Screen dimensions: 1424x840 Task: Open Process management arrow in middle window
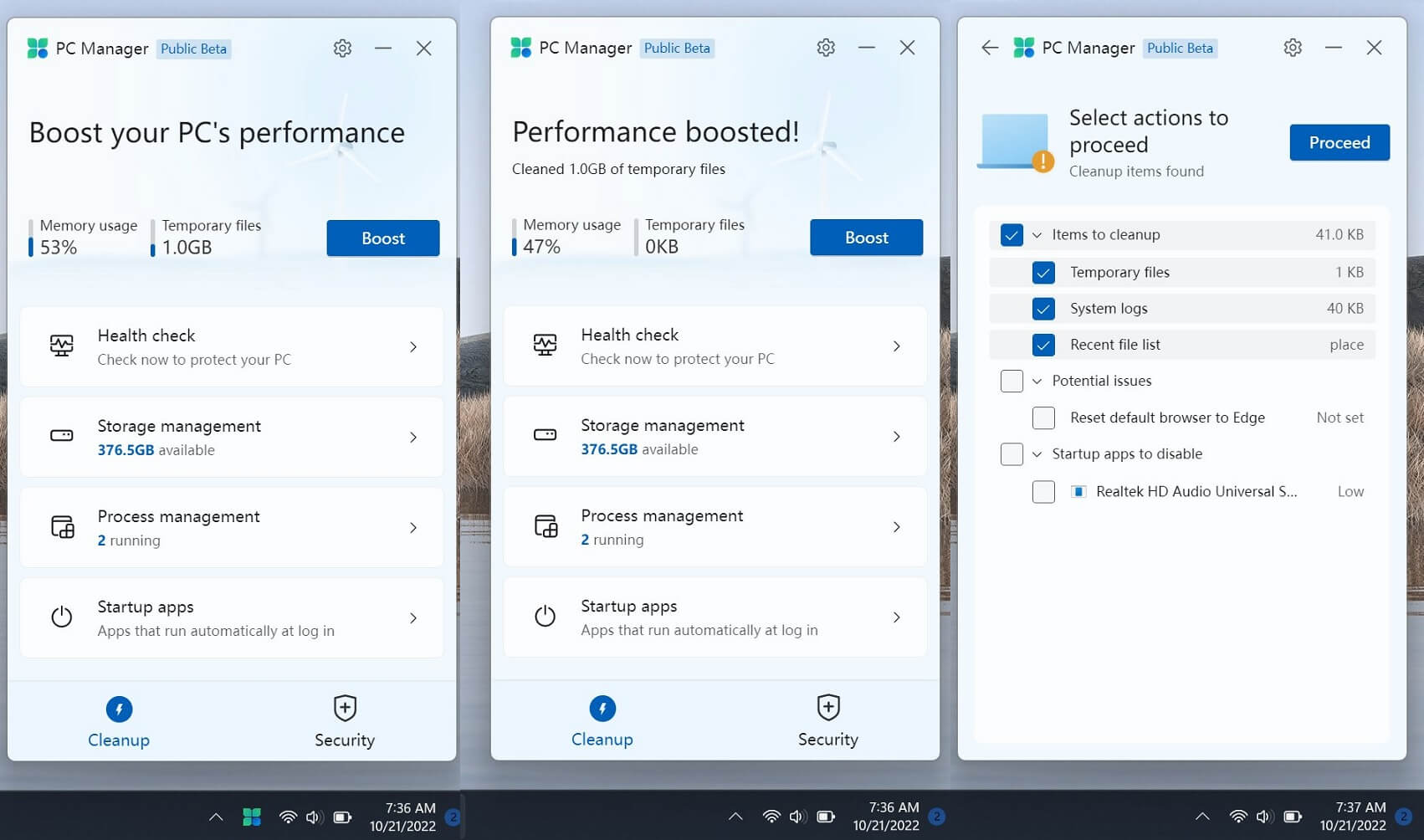tap(897, 526)
